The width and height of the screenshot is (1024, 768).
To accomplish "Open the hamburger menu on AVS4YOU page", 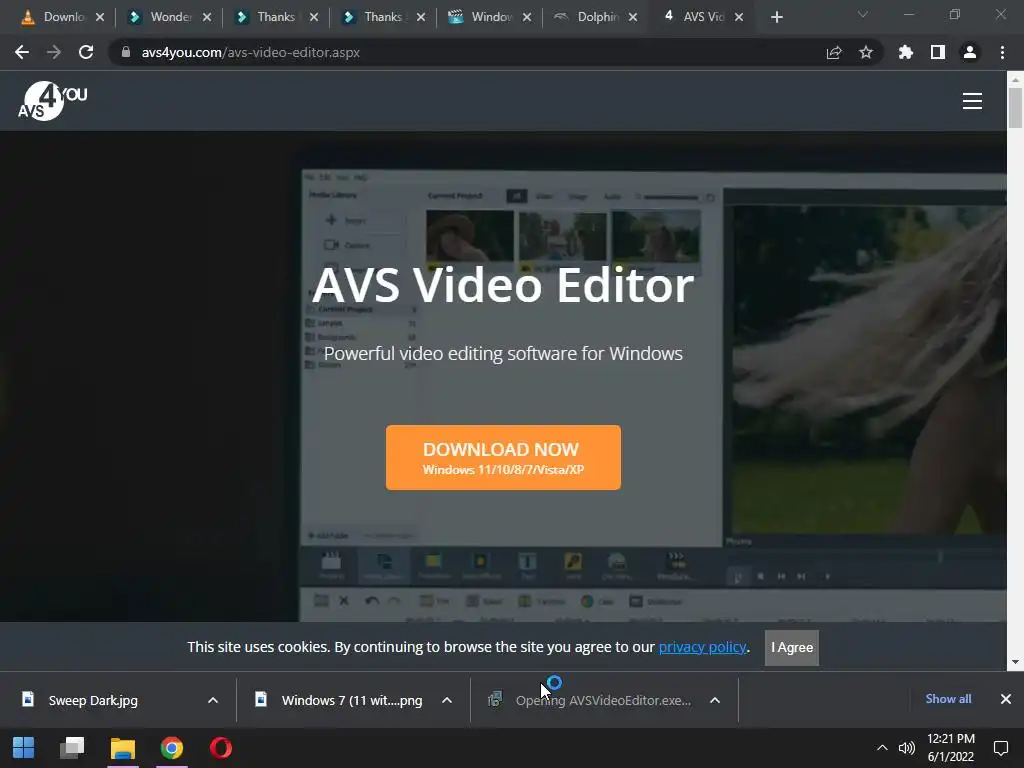I will click(972, 101).
